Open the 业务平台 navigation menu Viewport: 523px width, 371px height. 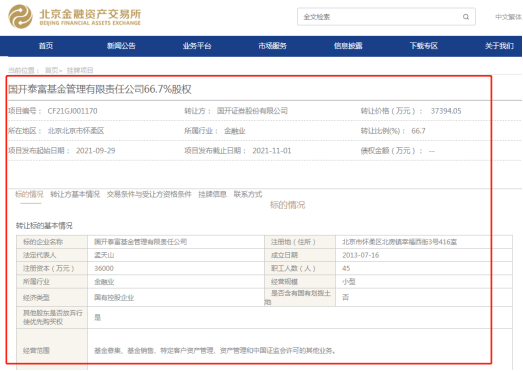click(197, 46)
